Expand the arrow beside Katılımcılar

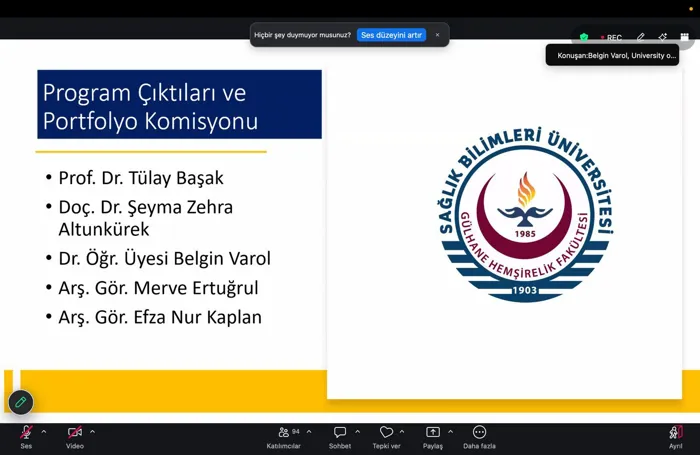point(309,432)
